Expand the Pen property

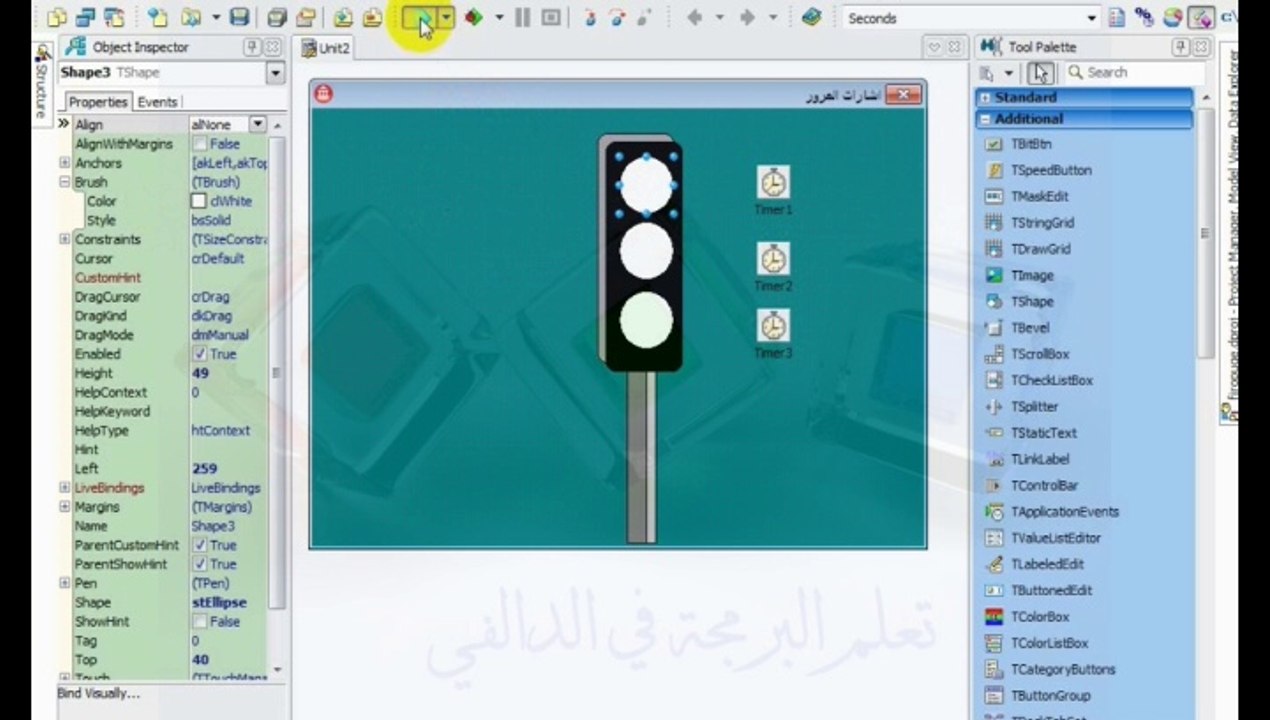[65, 583]
